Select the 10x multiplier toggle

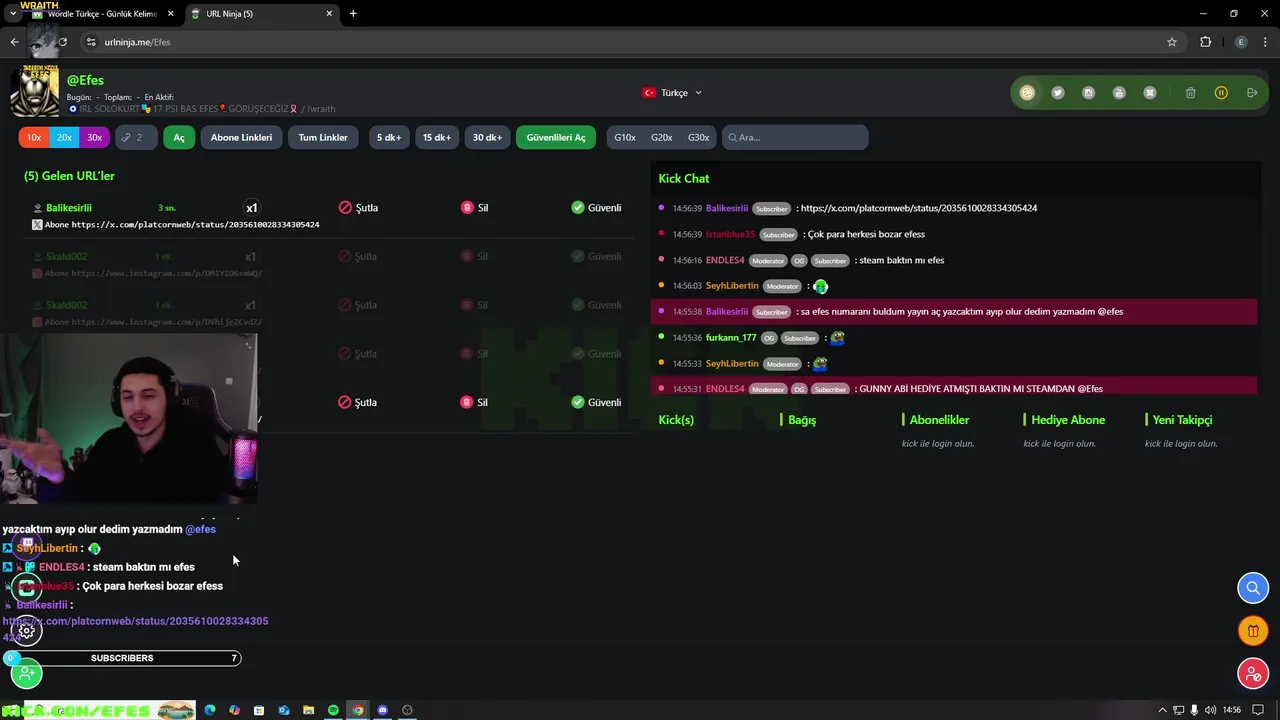[34, 138]
